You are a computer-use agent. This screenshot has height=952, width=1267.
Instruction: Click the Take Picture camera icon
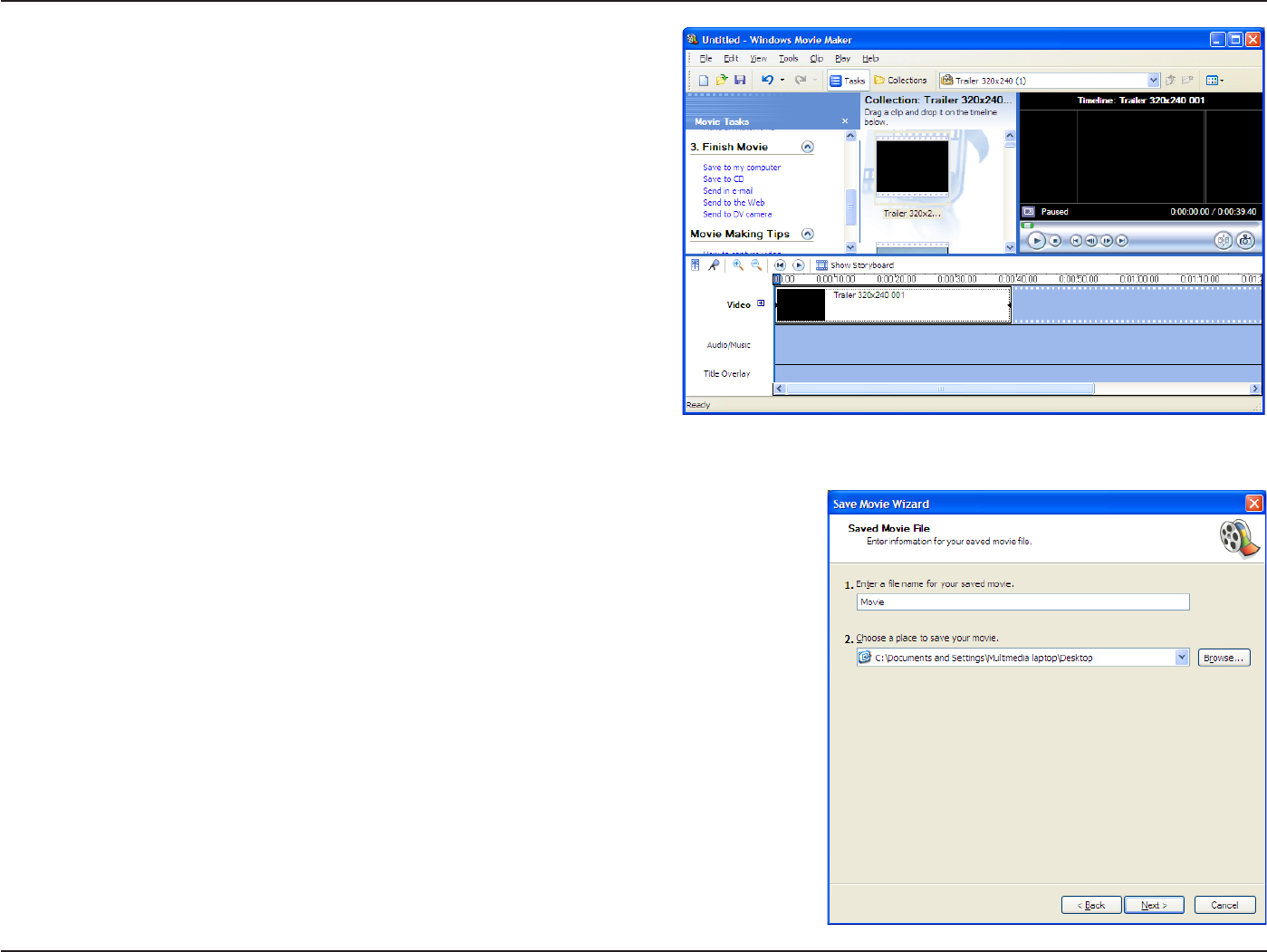(1246, 240)
